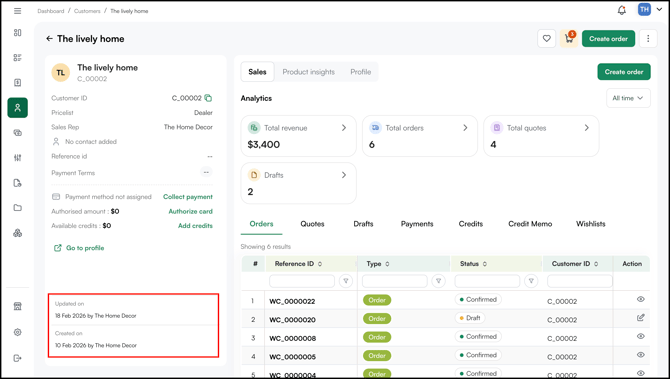Open the dashboard grid icon in sidebar
Viewport: 670px width, 379px height.
coord(18,33)
